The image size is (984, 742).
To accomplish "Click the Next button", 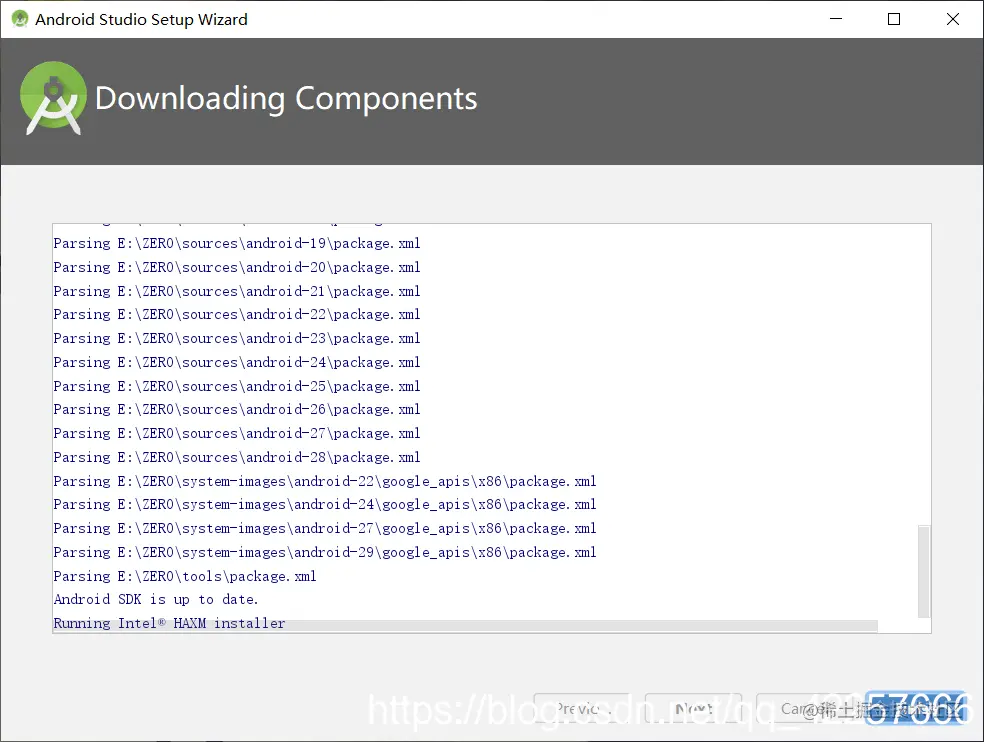I will (693, 709).
